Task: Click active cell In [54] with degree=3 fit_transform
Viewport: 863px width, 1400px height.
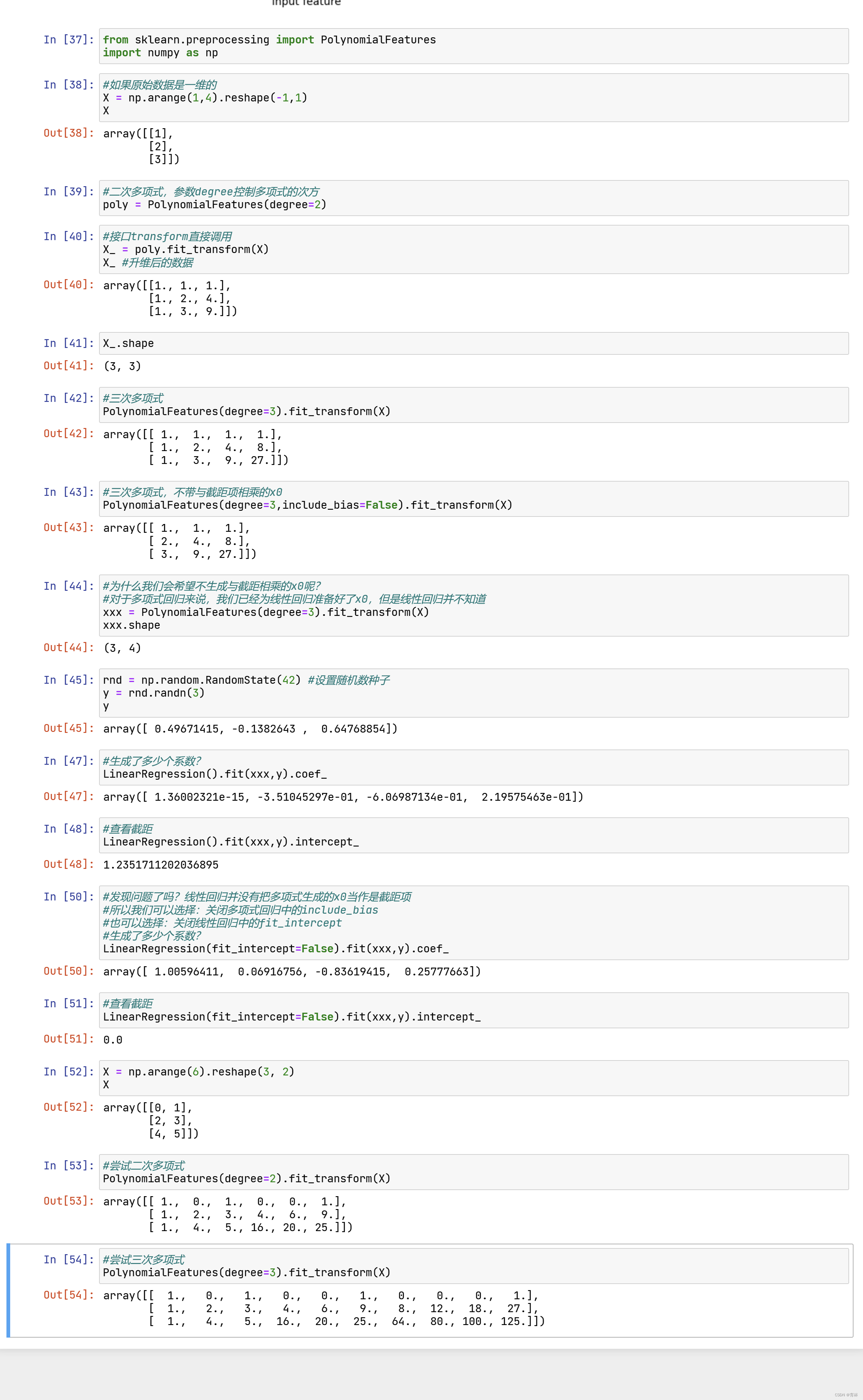Action: (x=474, y=1266)
